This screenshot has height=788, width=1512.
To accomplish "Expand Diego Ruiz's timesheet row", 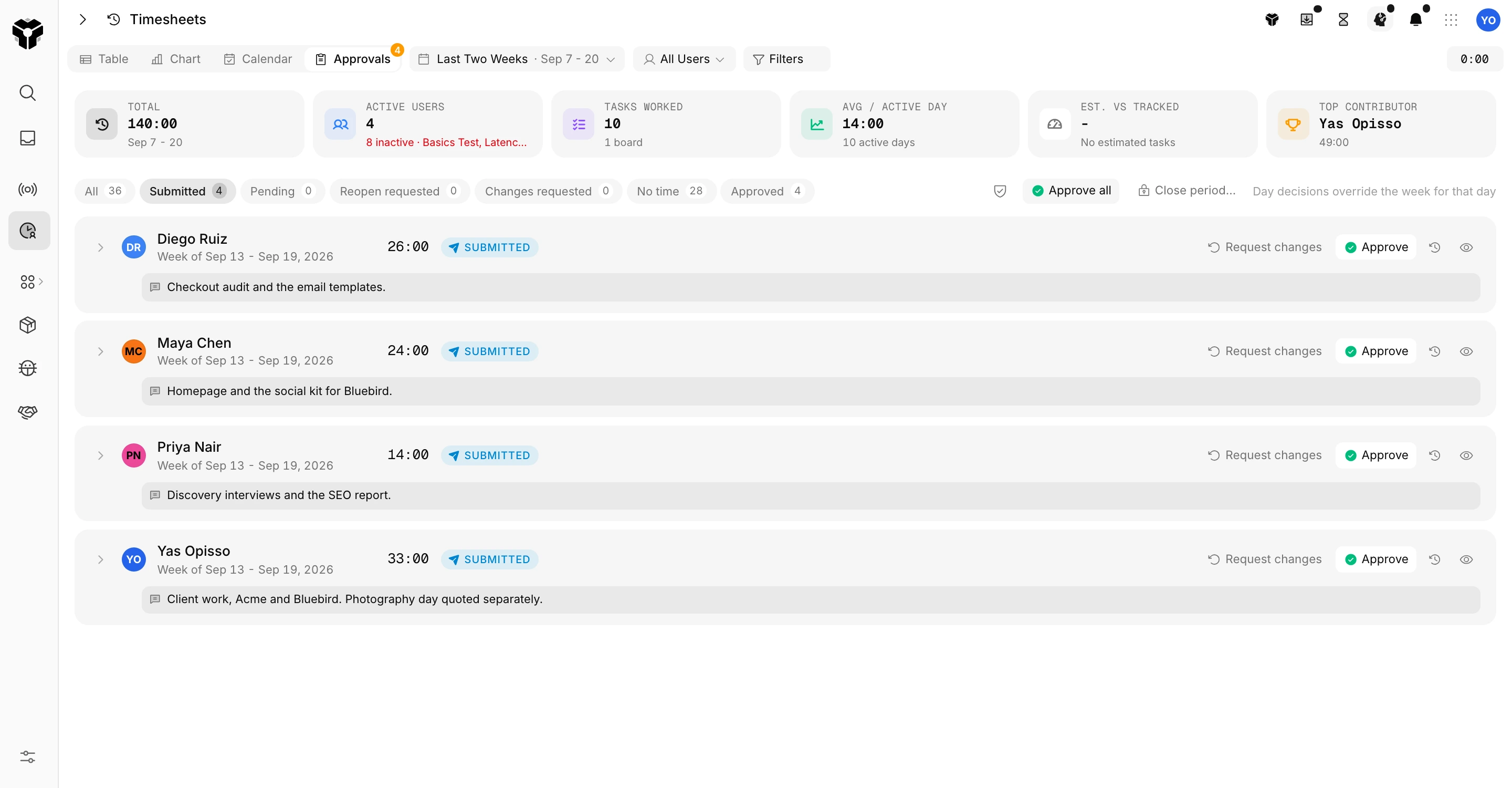I will (100, 247).
